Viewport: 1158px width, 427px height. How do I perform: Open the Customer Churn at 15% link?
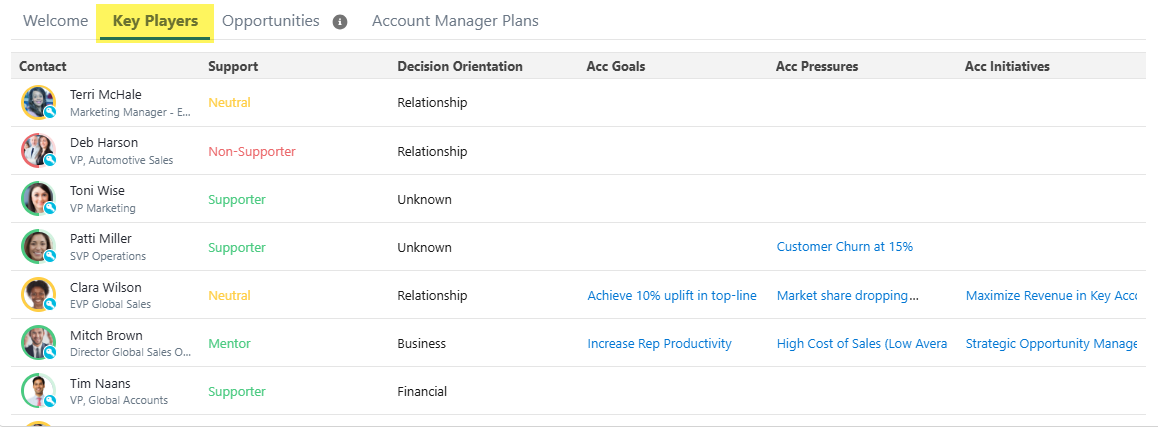(x=844, y=247)
